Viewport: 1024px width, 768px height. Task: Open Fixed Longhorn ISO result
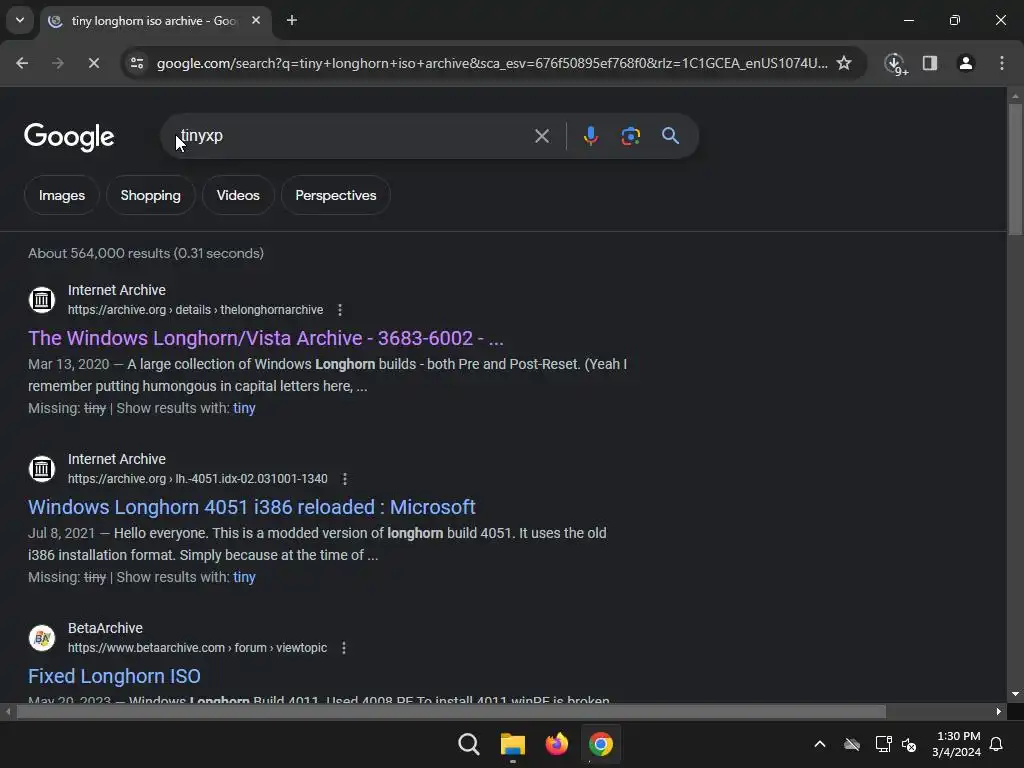(114, 676)
